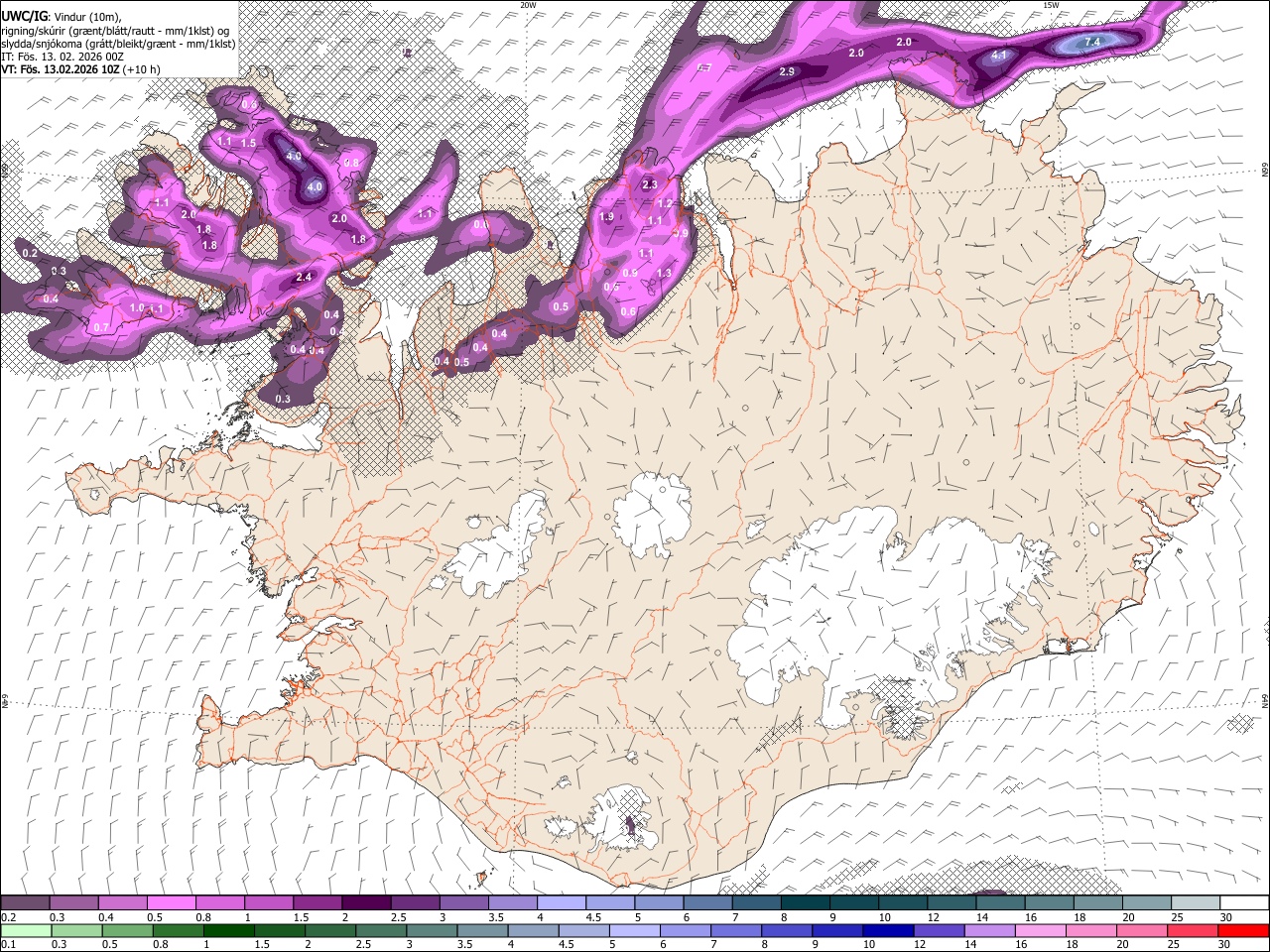Click the 1.0 value label
This screenshot has width=1270, height=952.
pyautogui.click(x=136, y=308)
